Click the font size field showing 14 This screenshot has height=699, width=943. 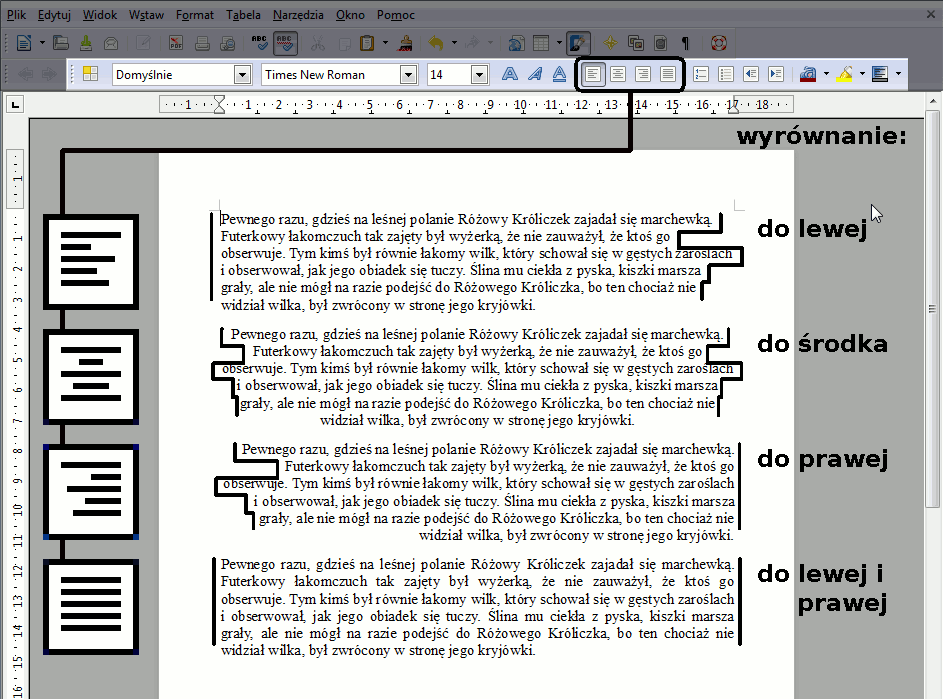tap(449, 74)
